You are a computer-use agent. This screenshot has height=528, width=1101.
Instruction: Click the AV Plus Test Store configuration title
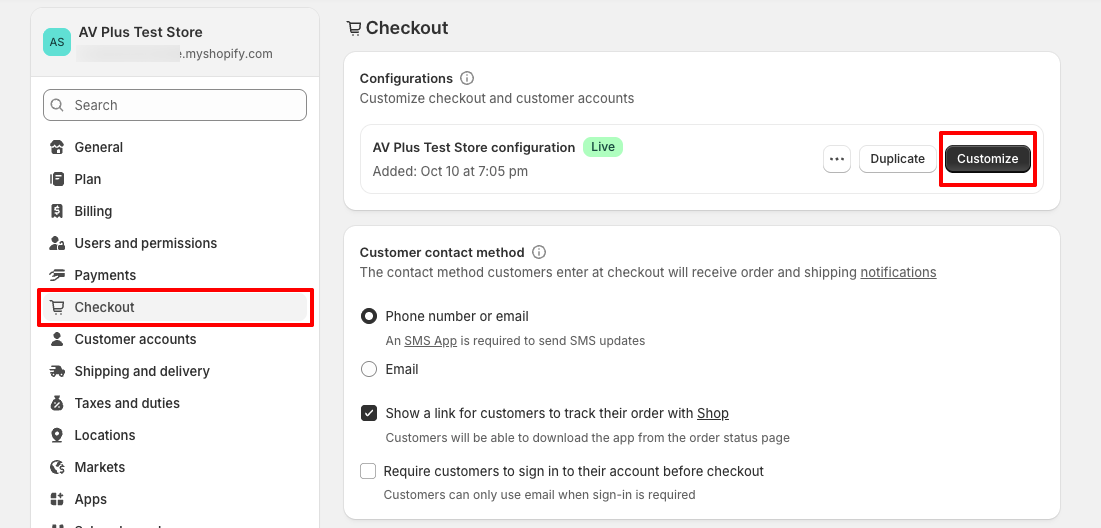coord(474,147)
